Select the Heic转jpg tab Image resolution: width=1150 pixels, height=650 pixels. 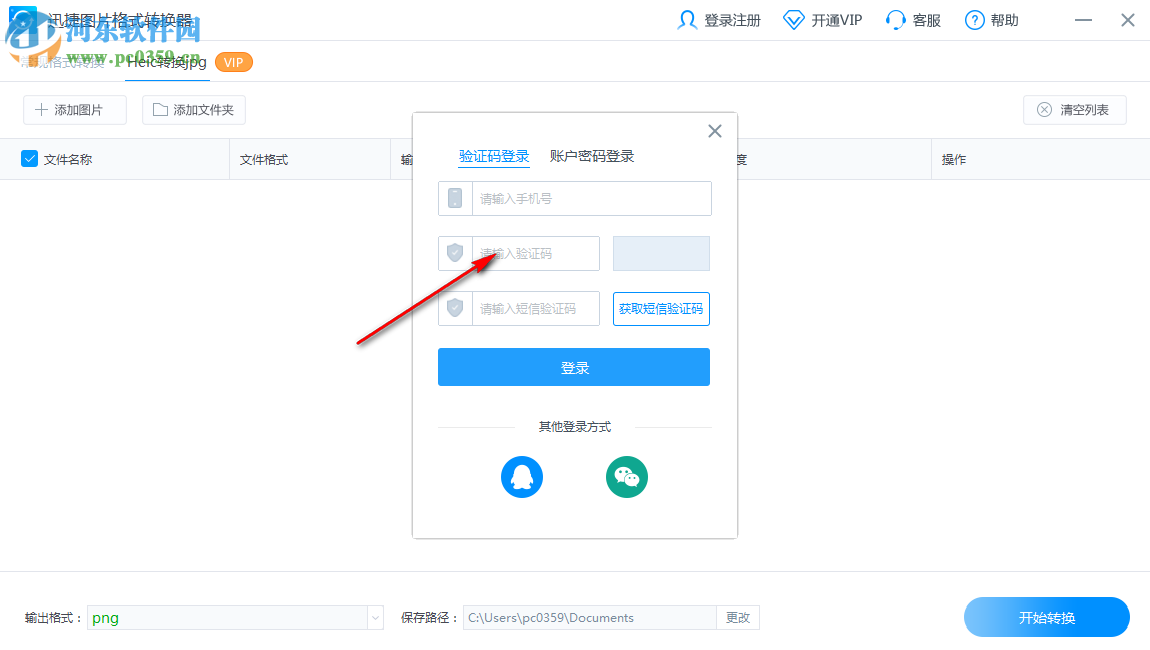point(166,61)
